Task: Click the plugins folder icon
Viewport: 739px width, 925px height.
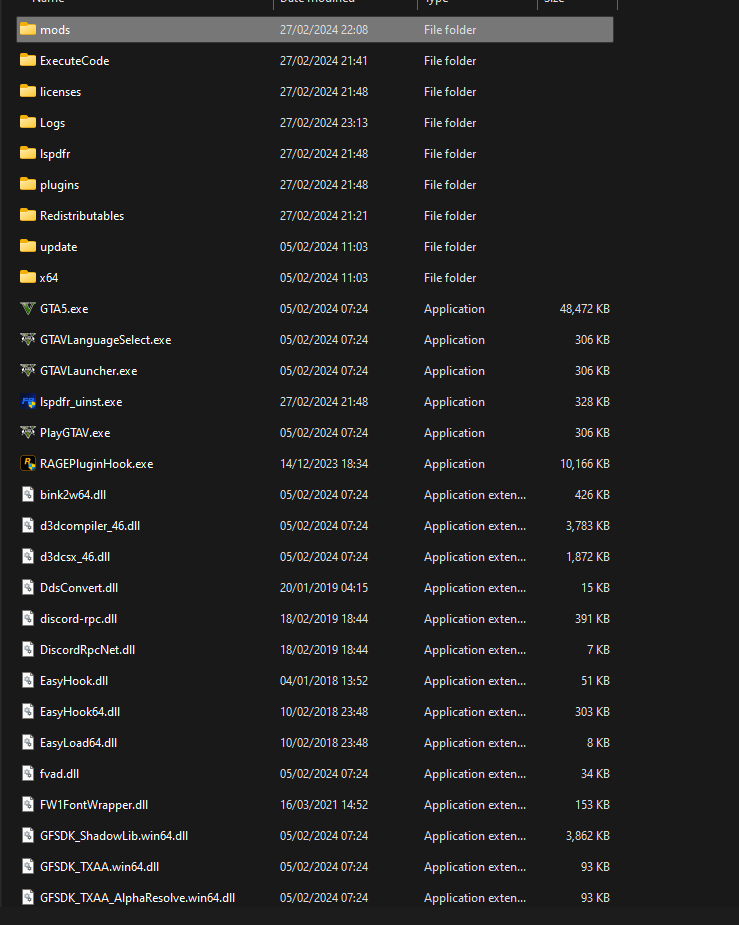Action: [28, 184]
